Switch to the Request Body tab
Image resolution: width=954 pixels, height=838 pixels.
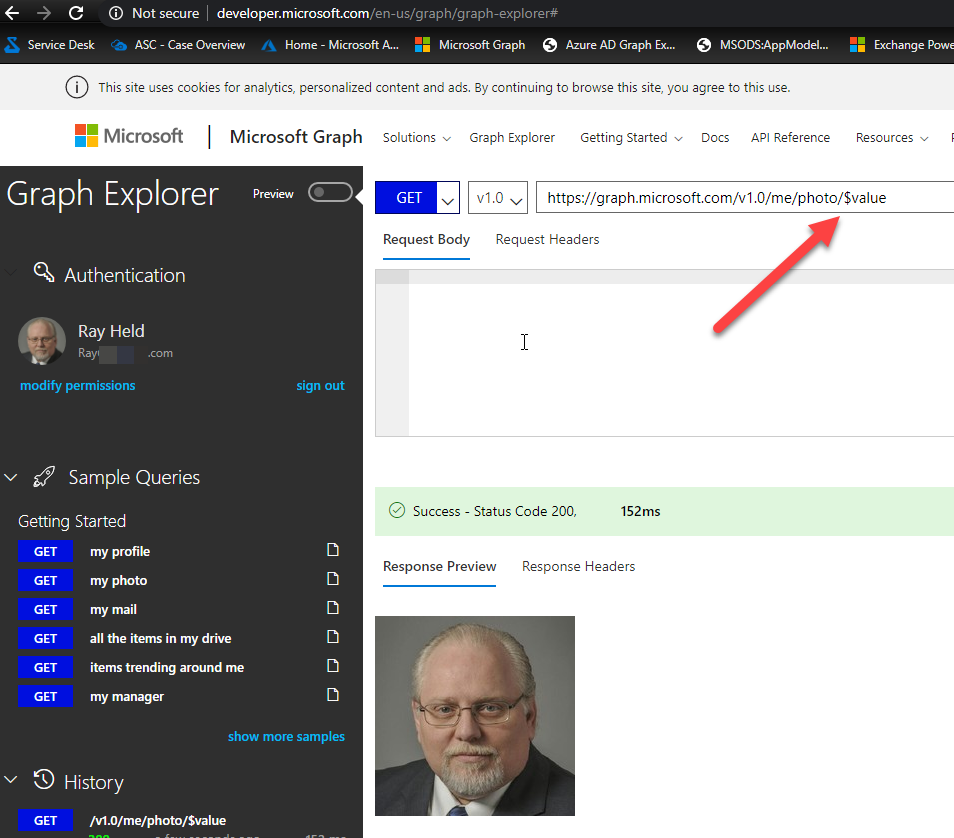point(427,240)
